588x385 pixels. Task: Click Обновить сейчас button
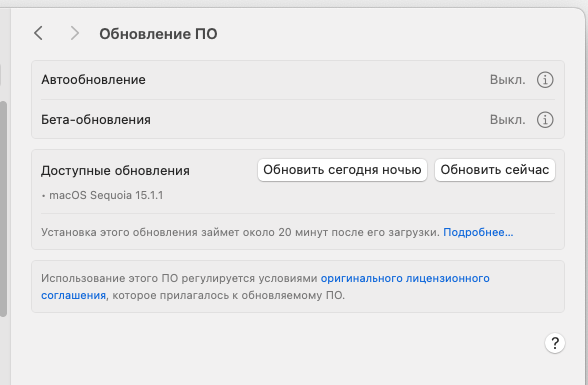(495, 170)
